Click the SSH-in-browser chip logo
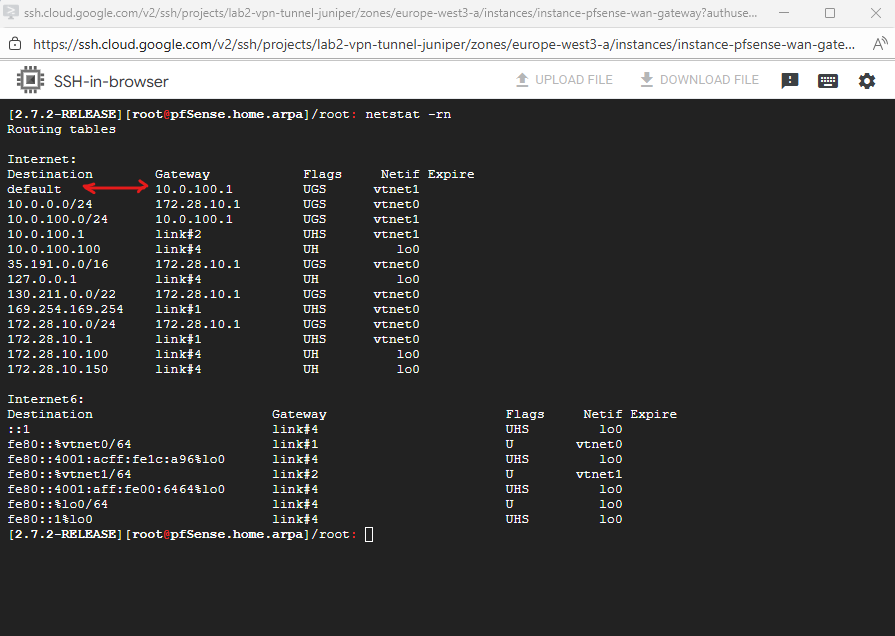This screenshot has height=636, width=895. click(30, 81)
